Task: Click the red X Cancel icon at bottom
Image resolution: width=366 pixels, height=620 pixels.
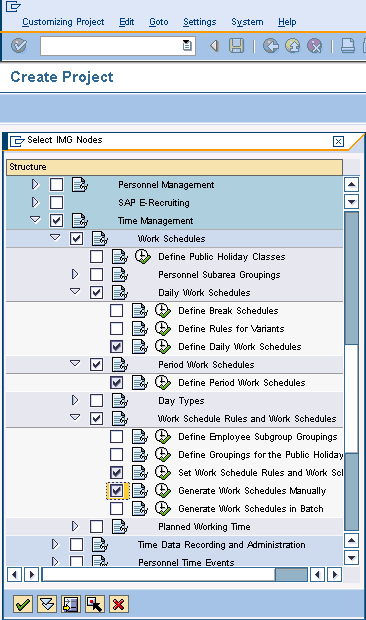Action: (x=119, y=604)
